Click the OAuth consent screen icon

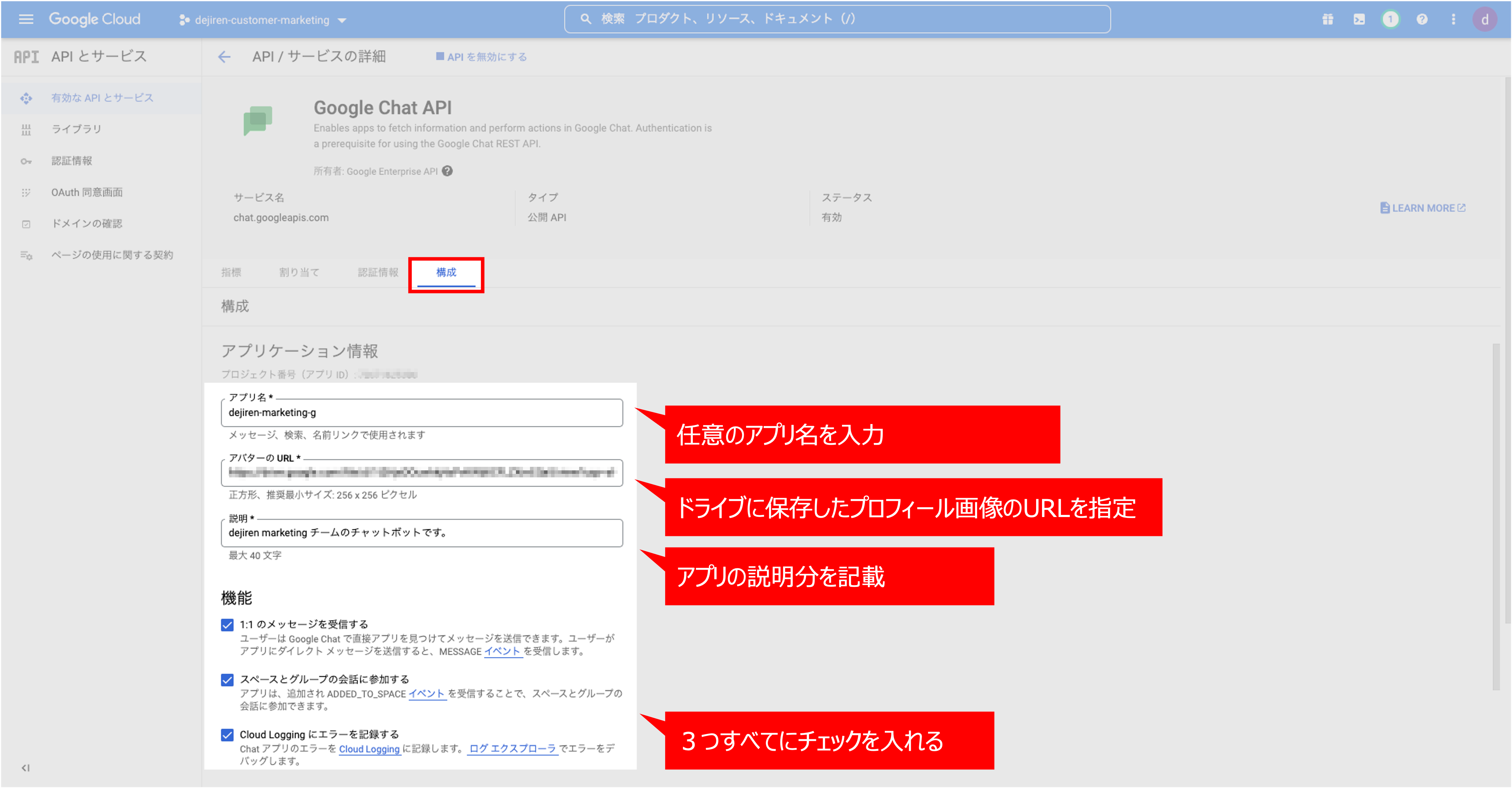26,193
